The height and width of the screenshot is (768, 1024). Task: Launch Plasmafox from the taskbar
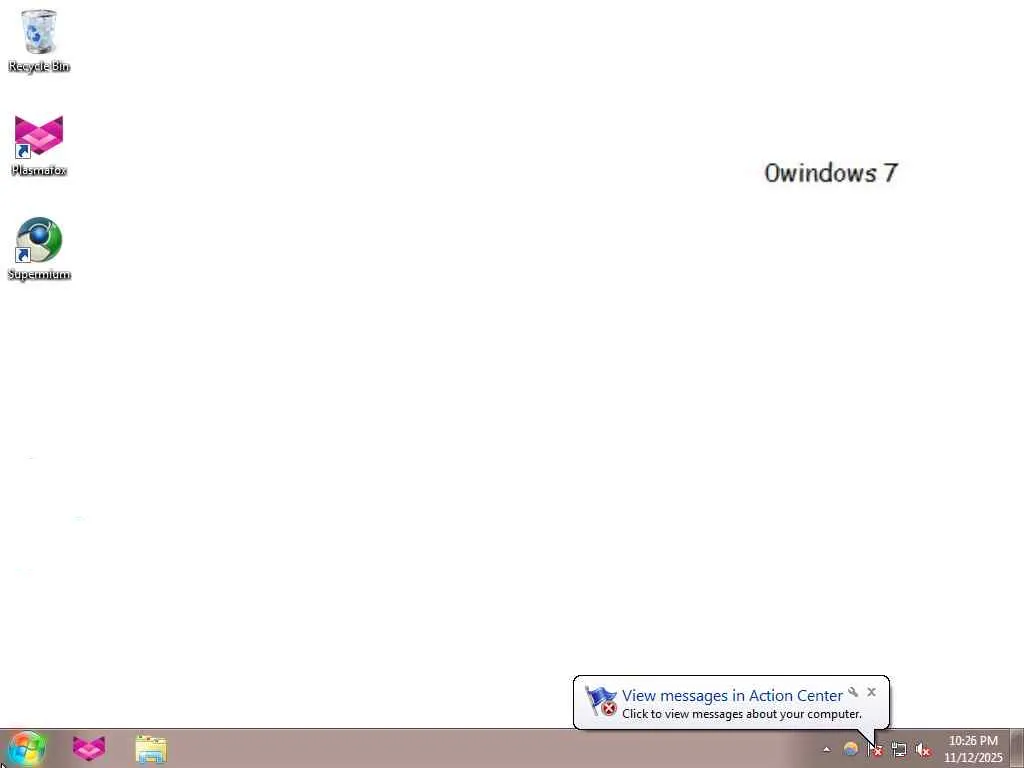89,748
